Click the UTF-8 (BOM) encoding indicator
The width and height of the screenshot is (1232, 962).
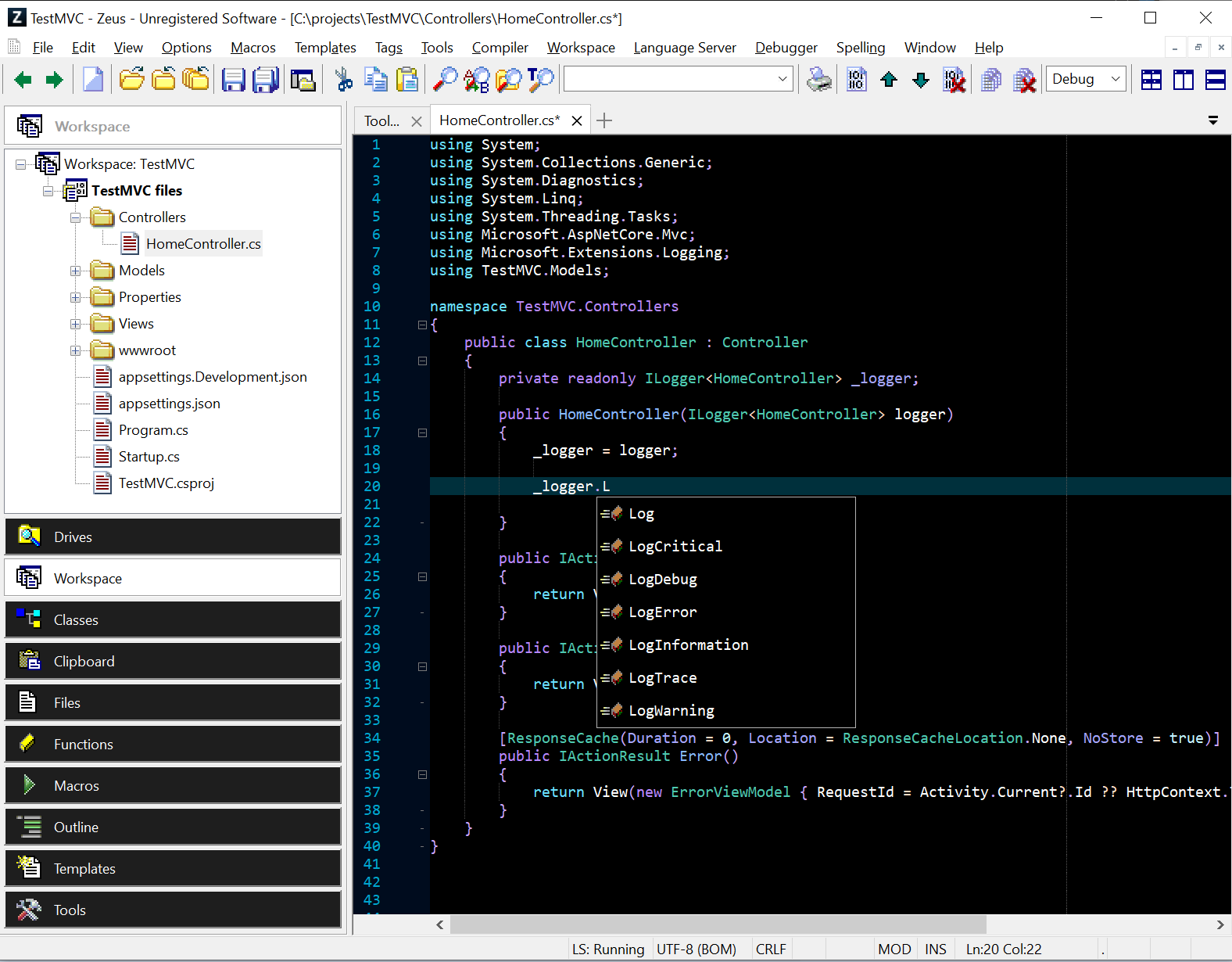(697, 949)
